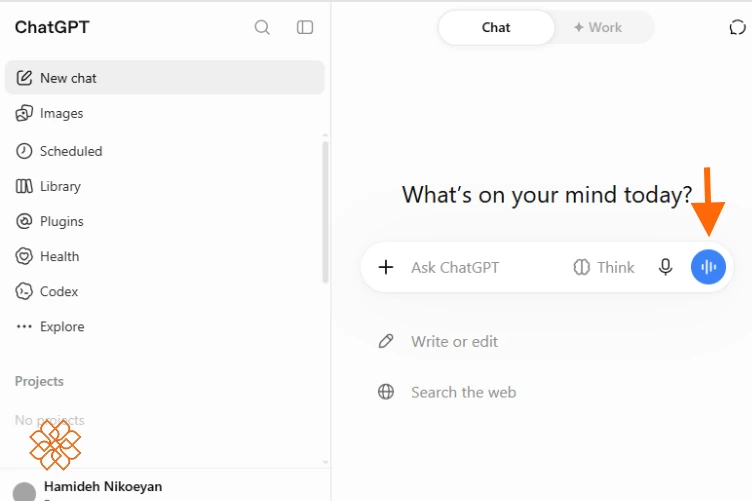Click the sidebar scroll down arrow

click(325, 462)
